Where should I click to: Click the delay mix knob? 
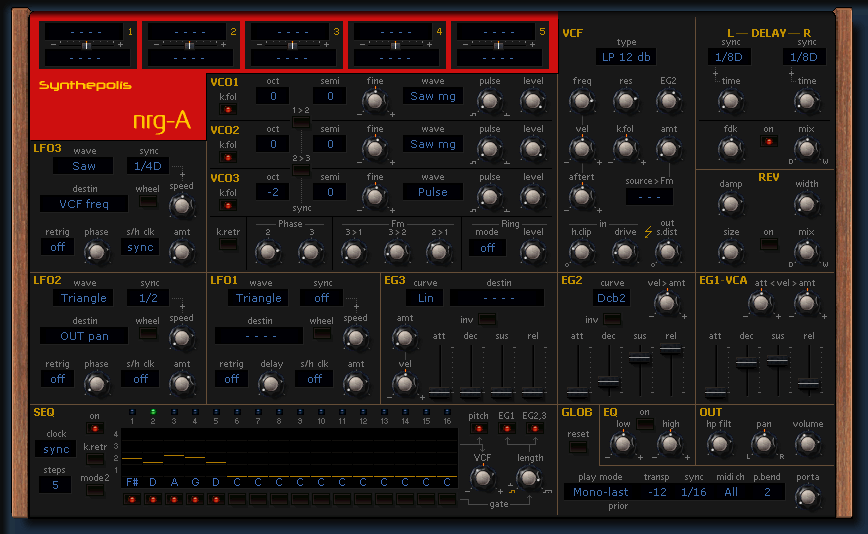[807, 149]
